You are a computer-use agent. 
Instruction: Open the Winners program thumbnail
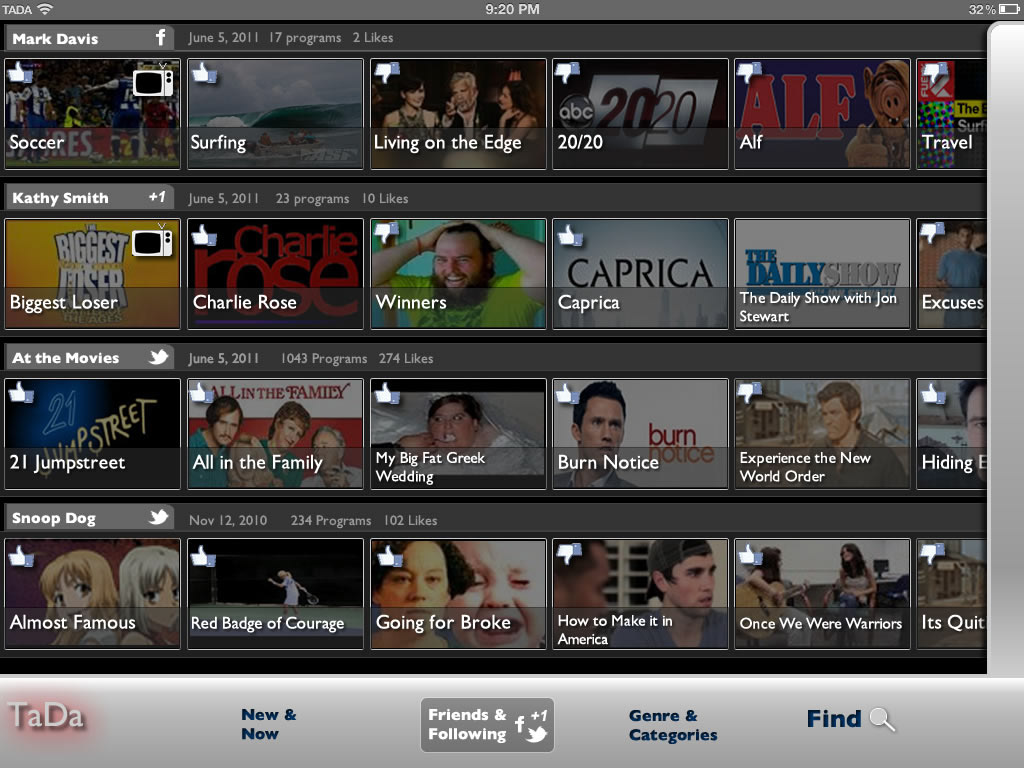coord(458,274)
